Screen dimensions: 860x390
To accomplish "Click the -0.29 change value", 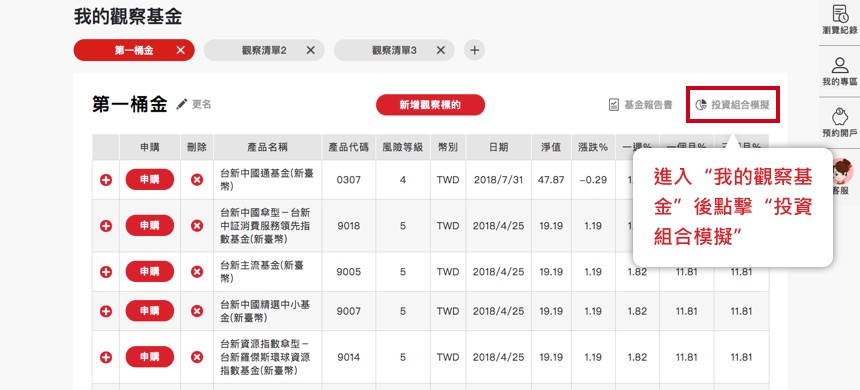I will pyautogui.click(x=593, y=179).
